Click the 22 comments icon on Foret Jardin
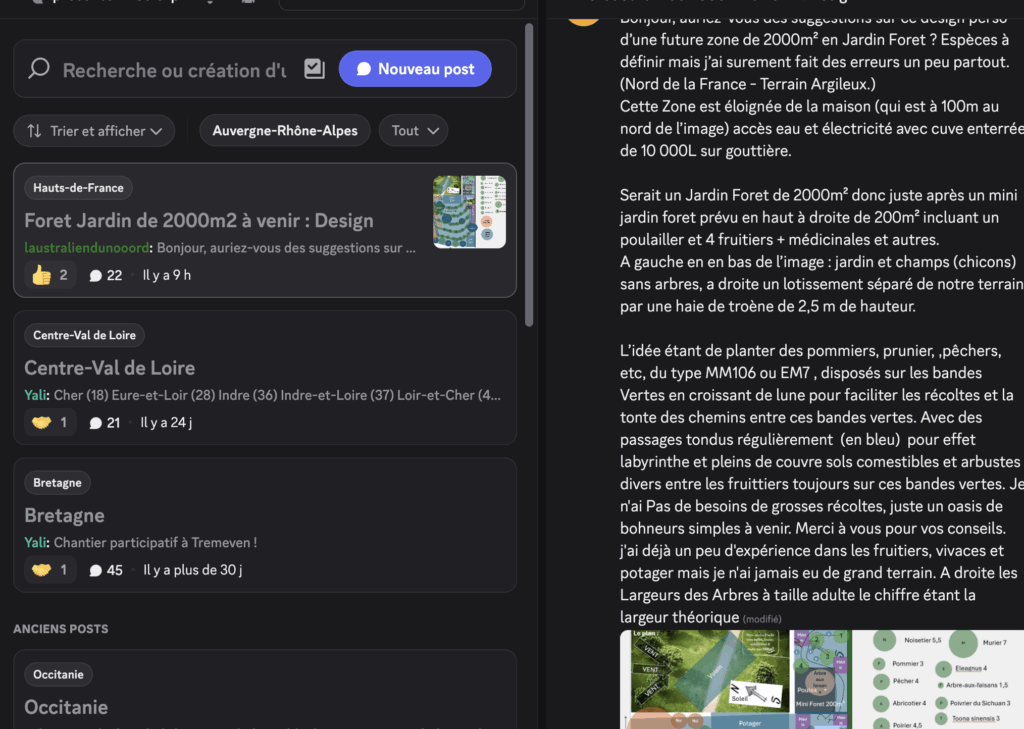 tap(95, 276)
